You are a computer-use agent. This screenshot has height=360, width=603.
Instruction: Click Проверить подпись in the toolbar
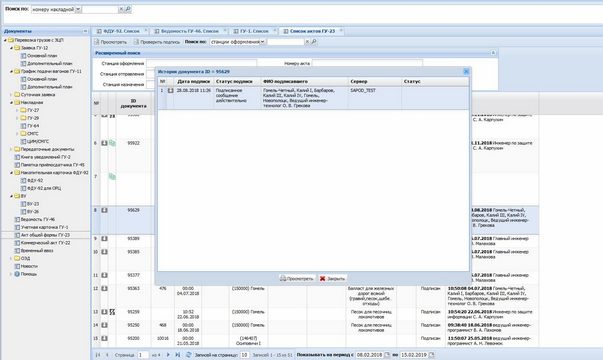(157, 42)
